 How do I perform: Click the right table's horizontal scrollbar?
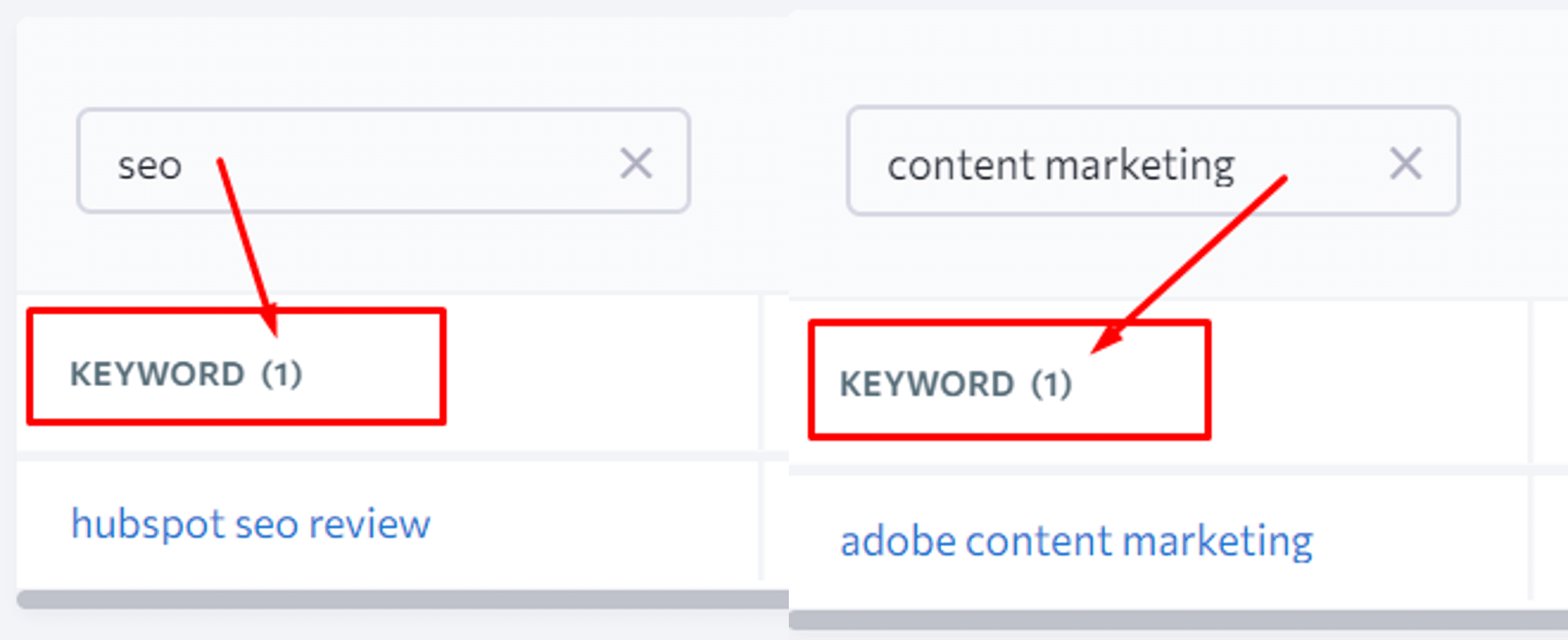point(1178,619)
